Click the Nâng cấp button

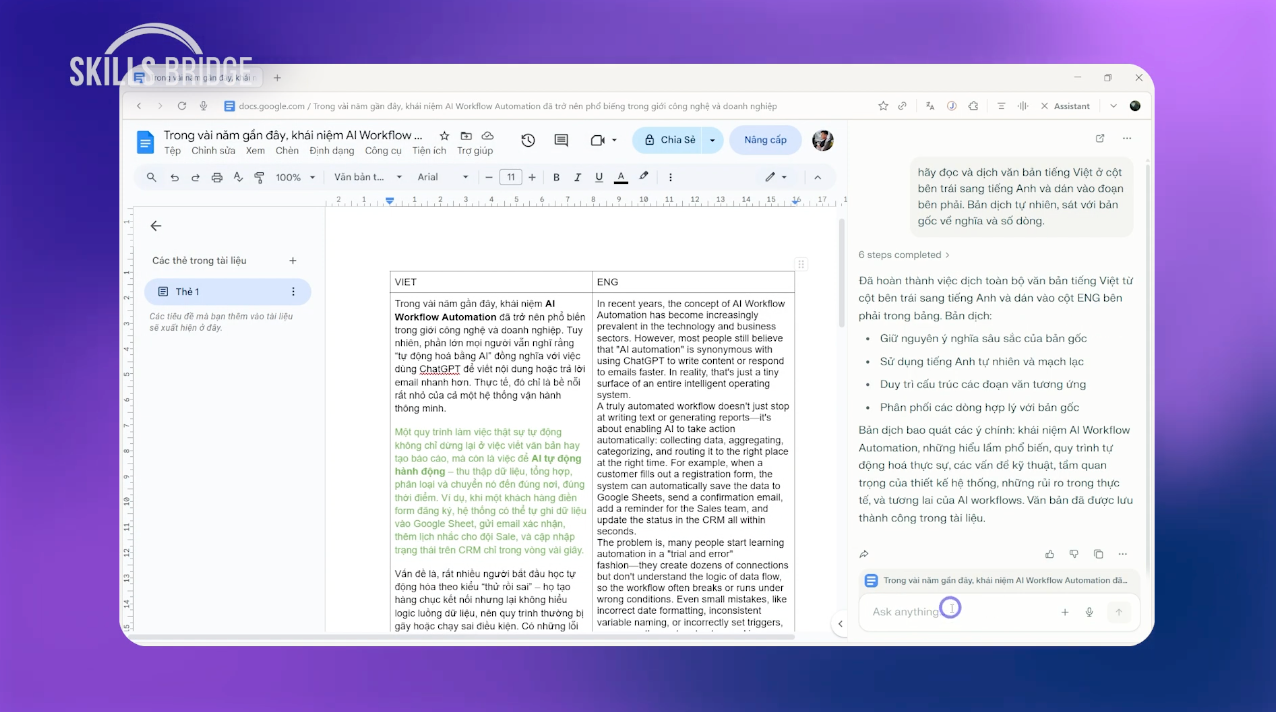[x=765, y=140]
